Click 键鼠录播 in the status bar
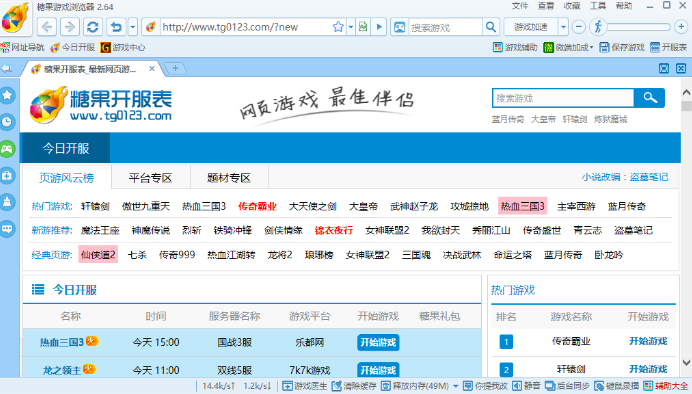This screenshot has width=692, height=394. click(617, 386)
